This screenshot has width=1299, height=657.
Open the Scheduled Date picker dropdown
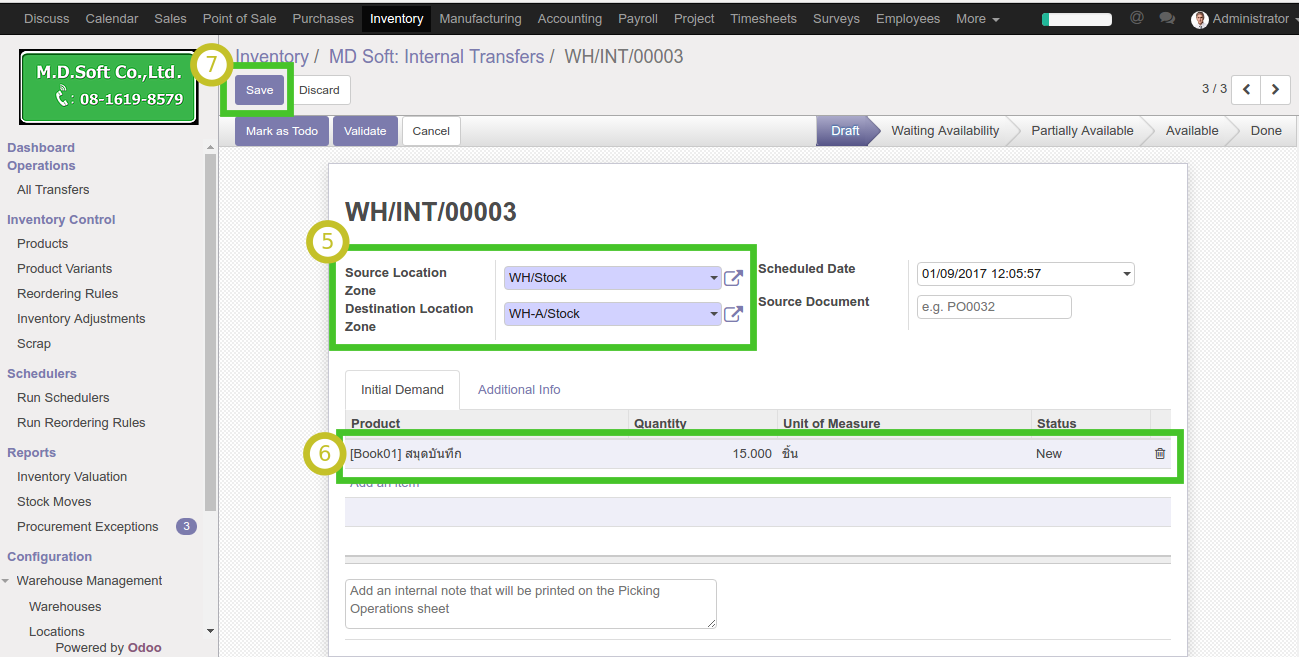1127,274
